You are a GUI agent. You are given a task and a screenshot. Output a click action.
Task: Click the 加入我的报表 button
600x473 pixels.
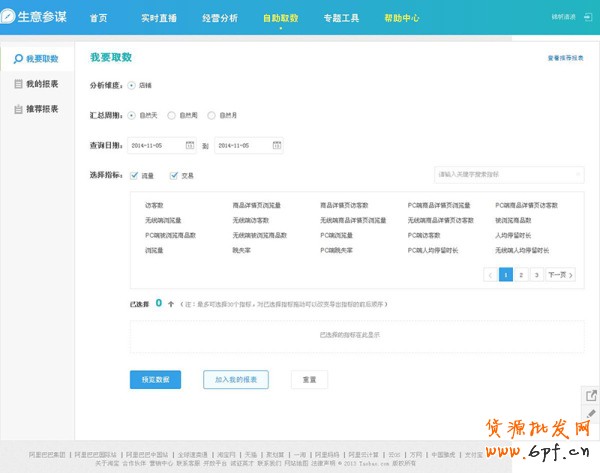[236, 380]
